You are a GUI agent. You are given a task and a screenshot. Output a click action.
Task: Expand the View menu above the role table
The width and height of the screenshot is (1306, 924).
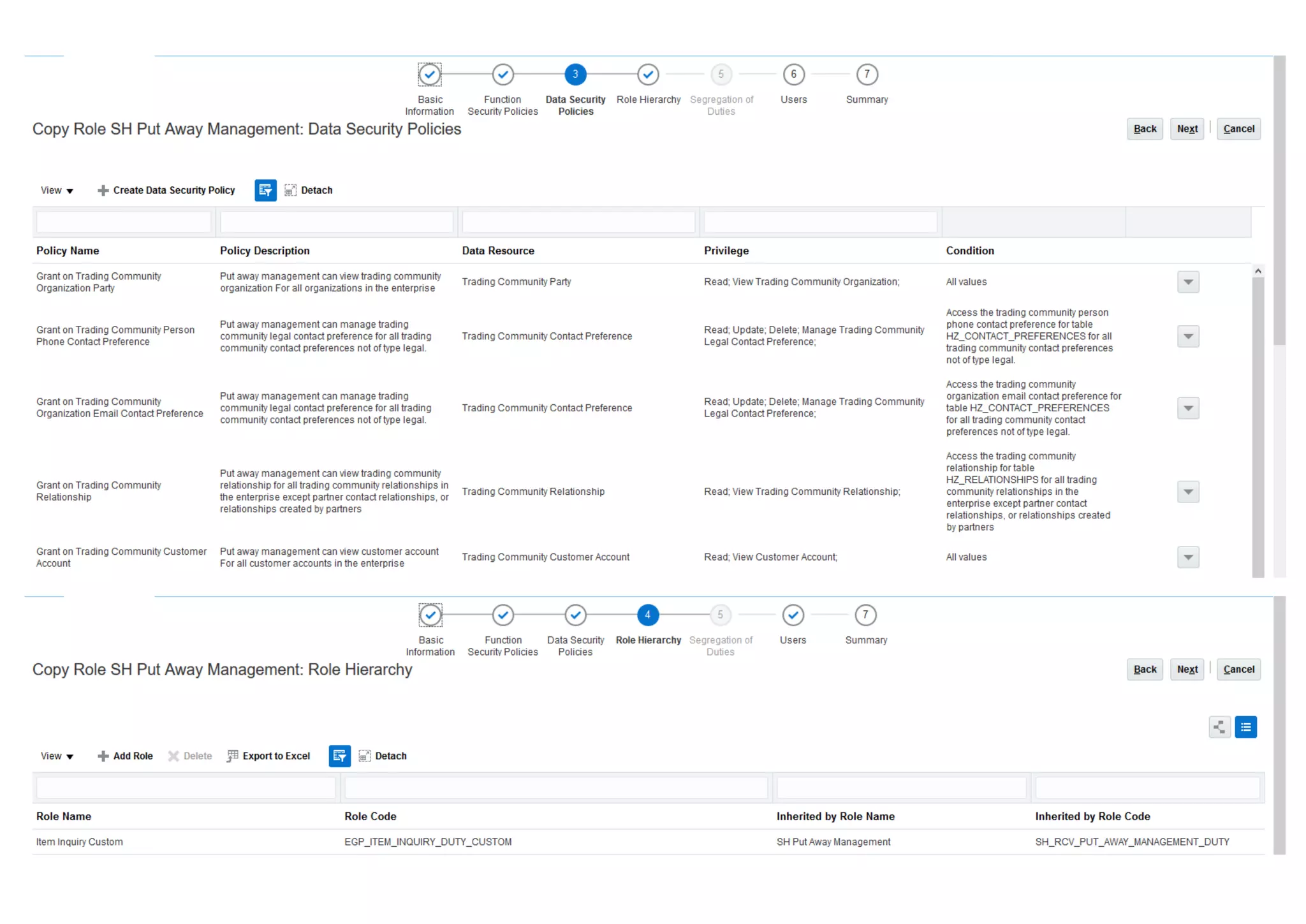57,756
